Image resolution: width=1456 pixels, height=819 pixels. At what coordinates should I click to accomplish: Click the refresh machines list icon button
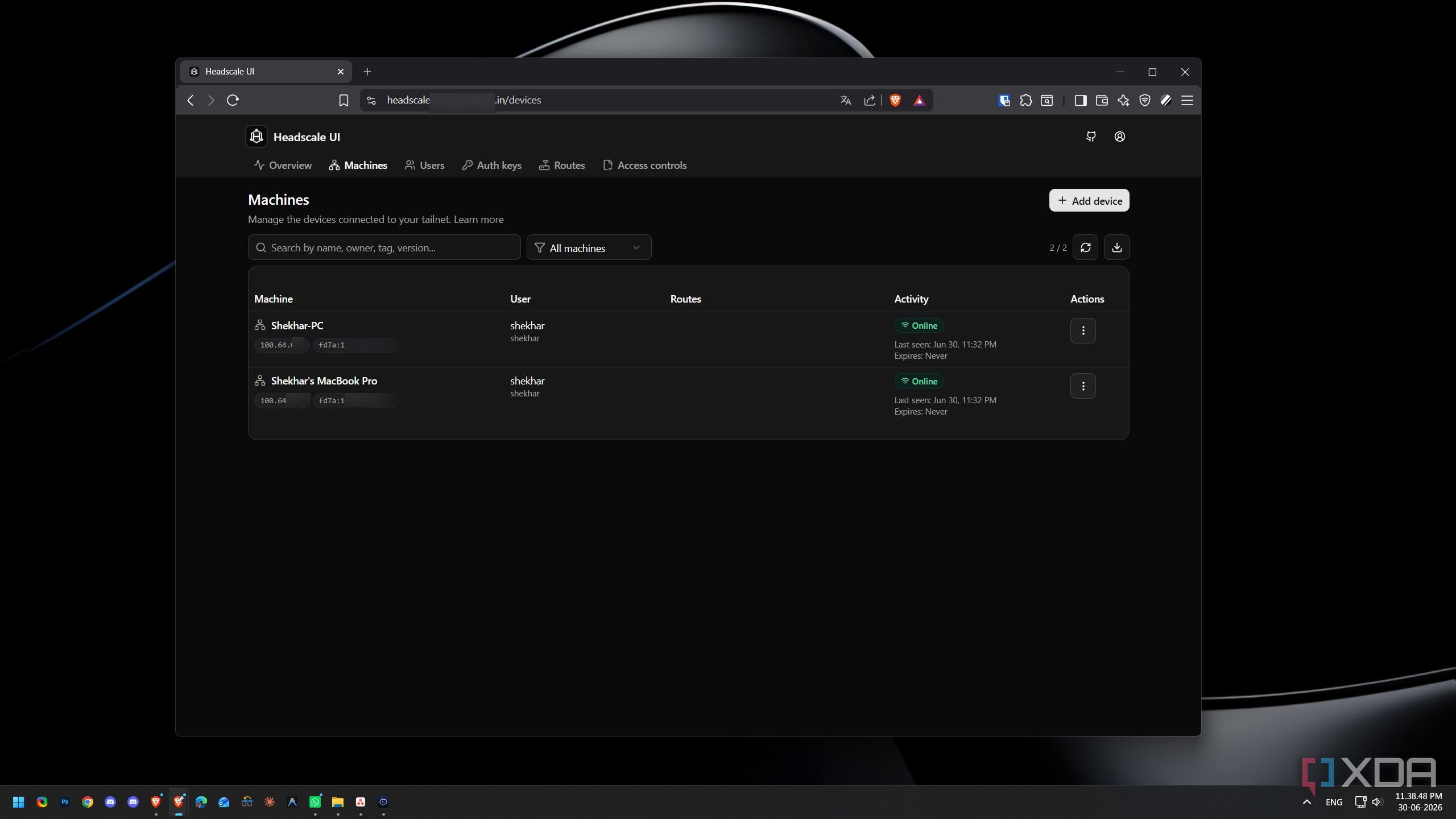click(1085, 247)
